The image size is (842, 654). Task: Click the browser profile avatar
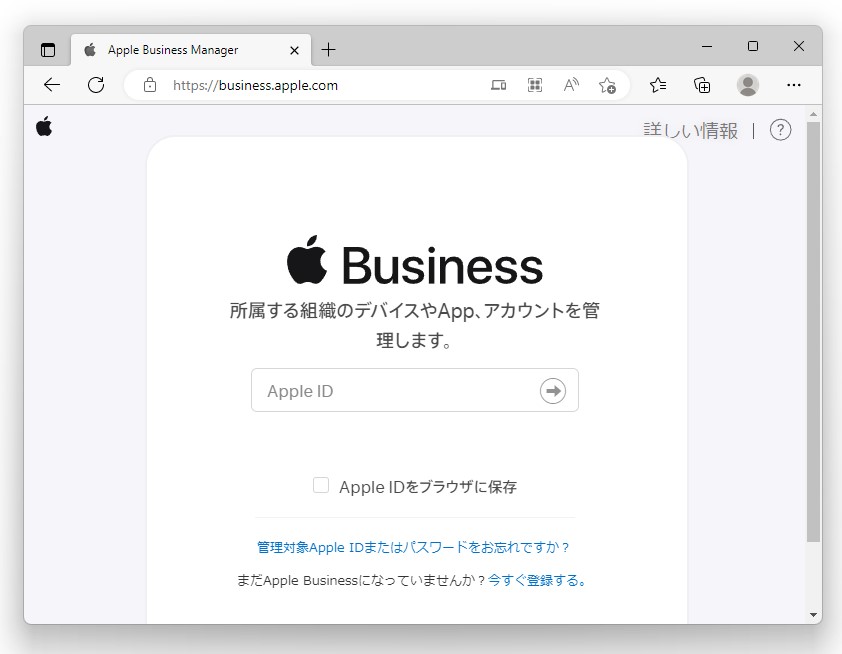[x=748, y=86]
